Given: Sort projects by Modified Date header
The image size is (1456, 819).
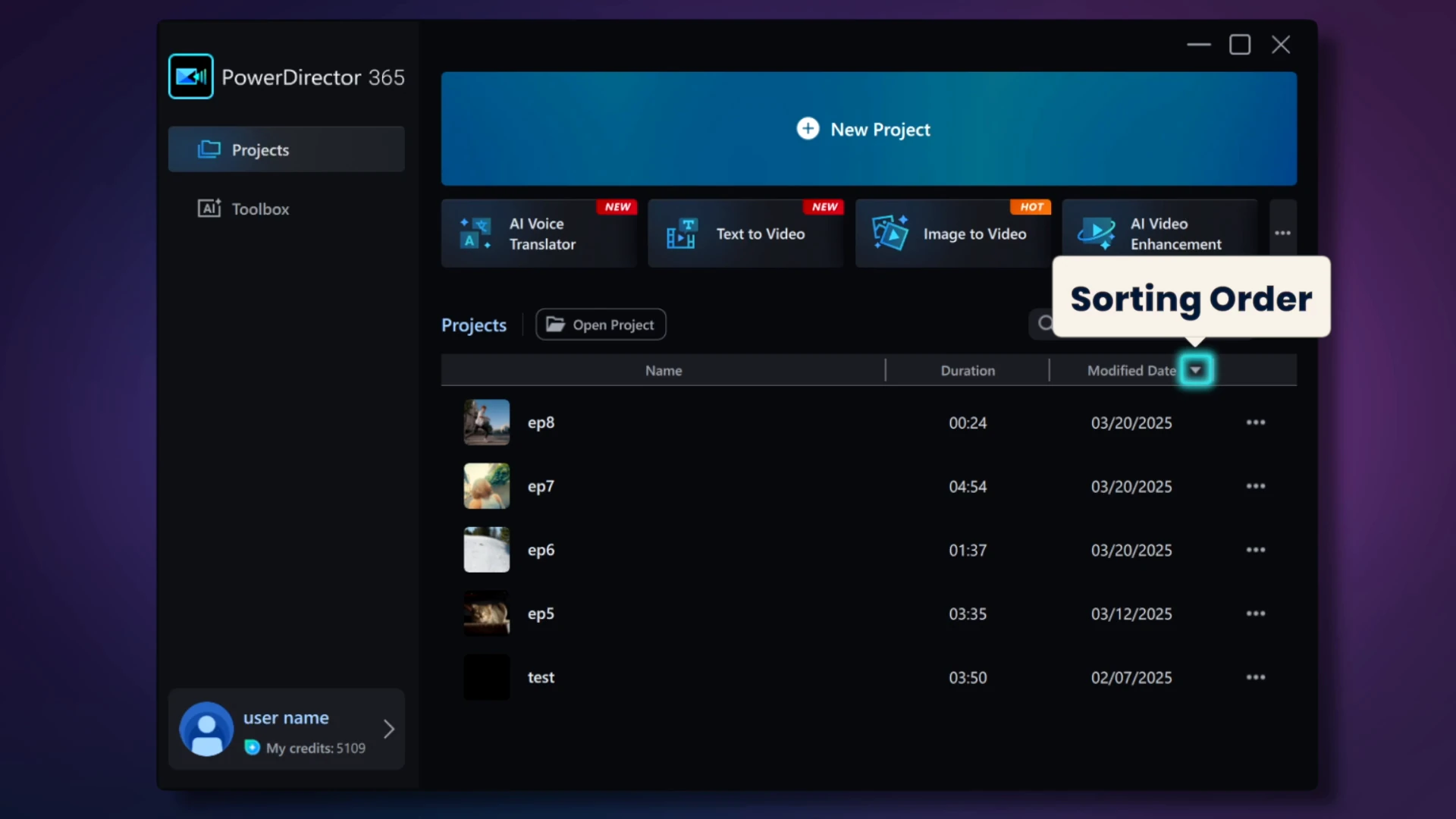Looking at the screenshot, I should pyautogui.click(x=1131, y=371).
